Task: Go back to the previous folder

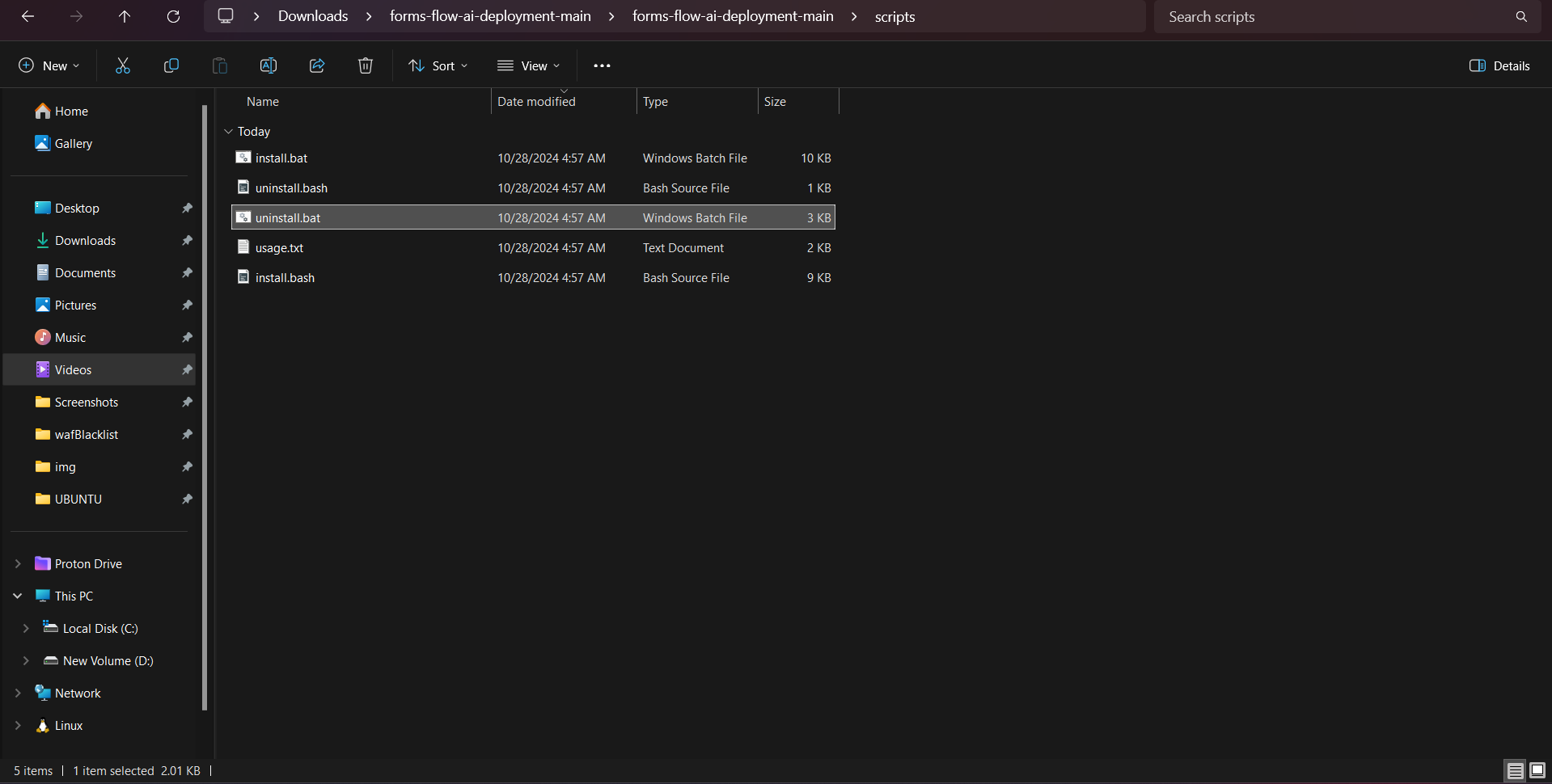Action: point(27,16)
